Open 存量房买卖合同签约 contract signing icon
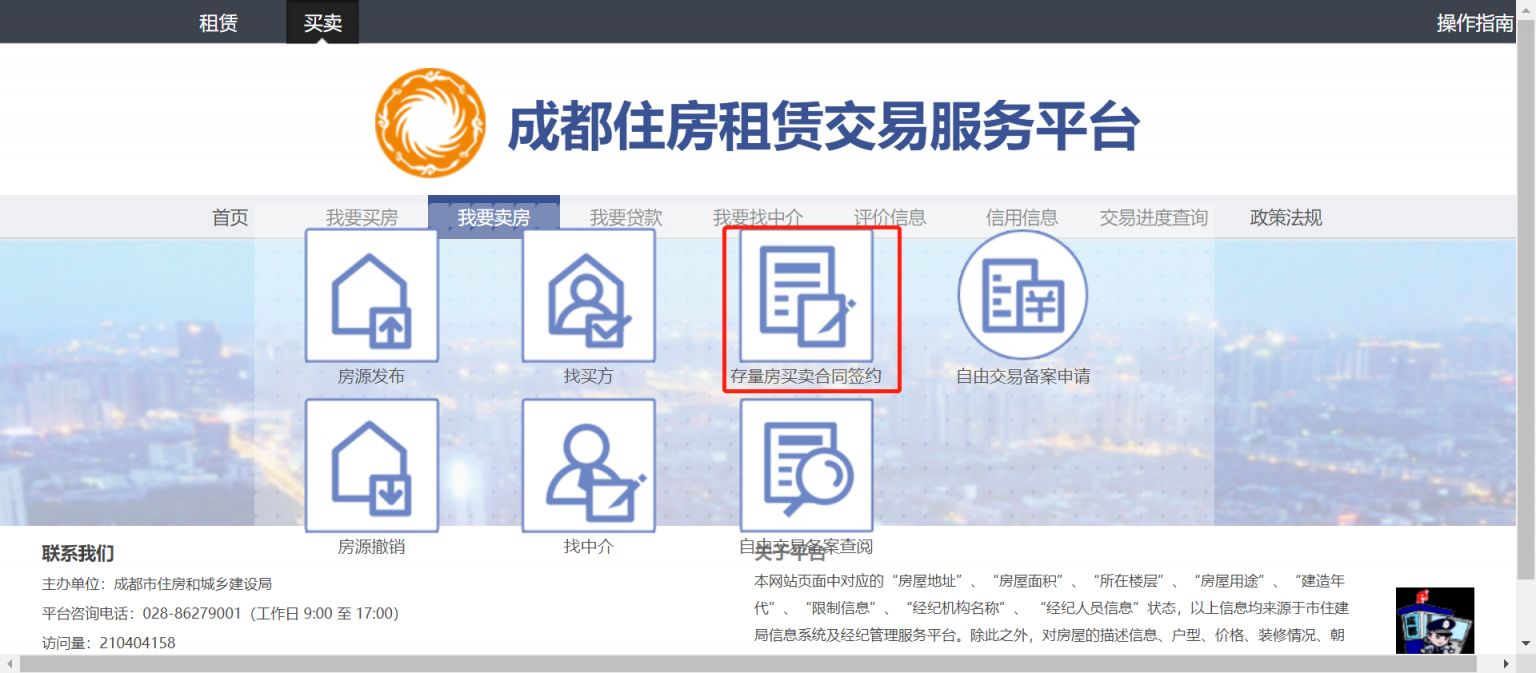 click(806, 295)
